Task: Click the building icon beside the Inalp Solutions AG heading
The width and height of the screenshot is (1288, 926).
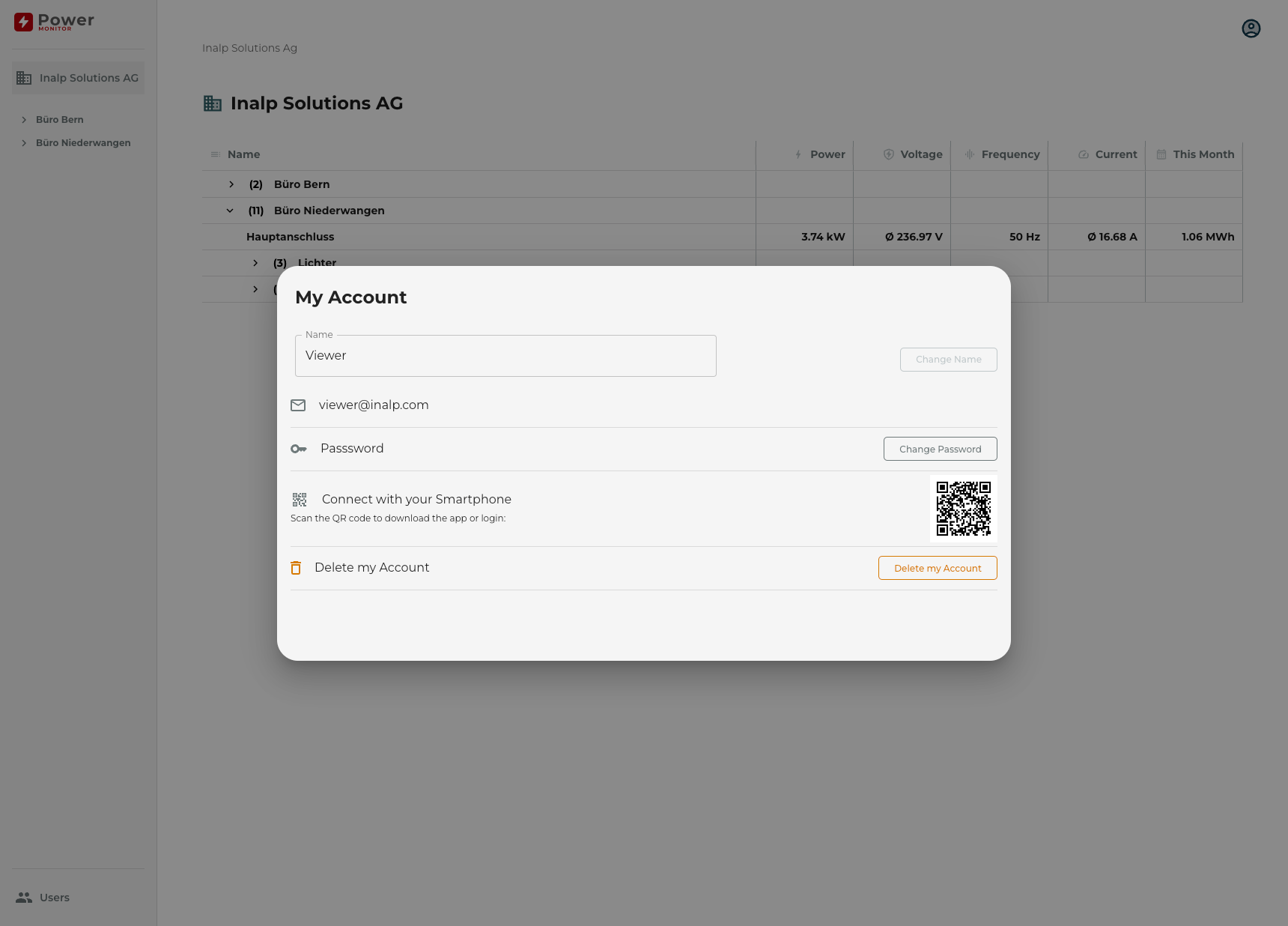Action: [213, 103]
